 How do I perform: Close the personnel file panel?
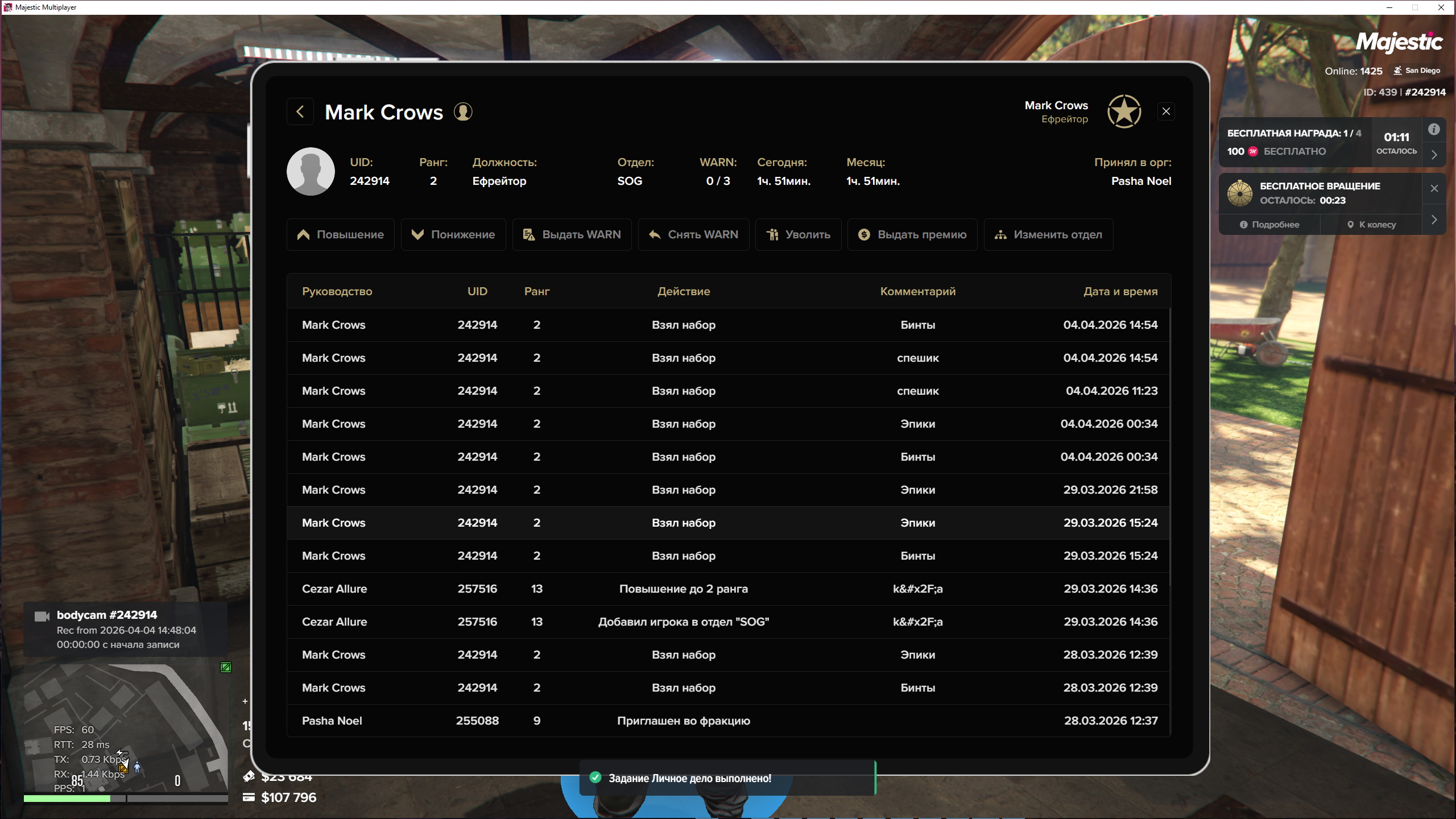[x=1166, y=111]
